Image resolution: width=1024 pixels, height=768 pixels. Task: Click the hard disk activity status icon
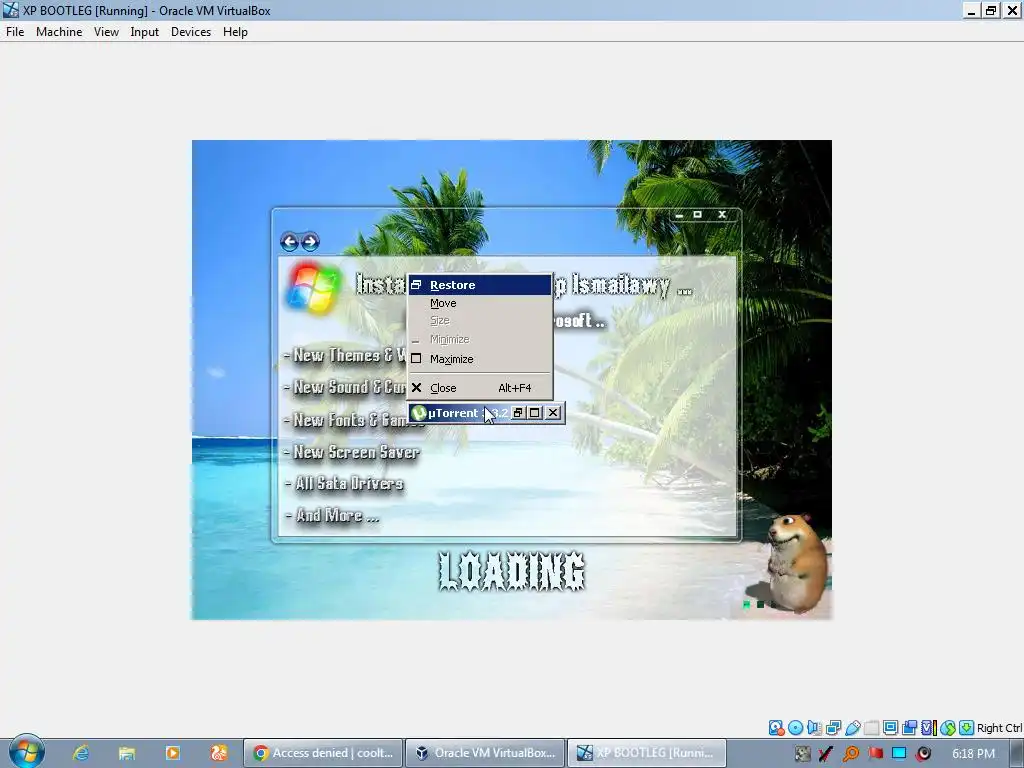[x=776, y=728]
